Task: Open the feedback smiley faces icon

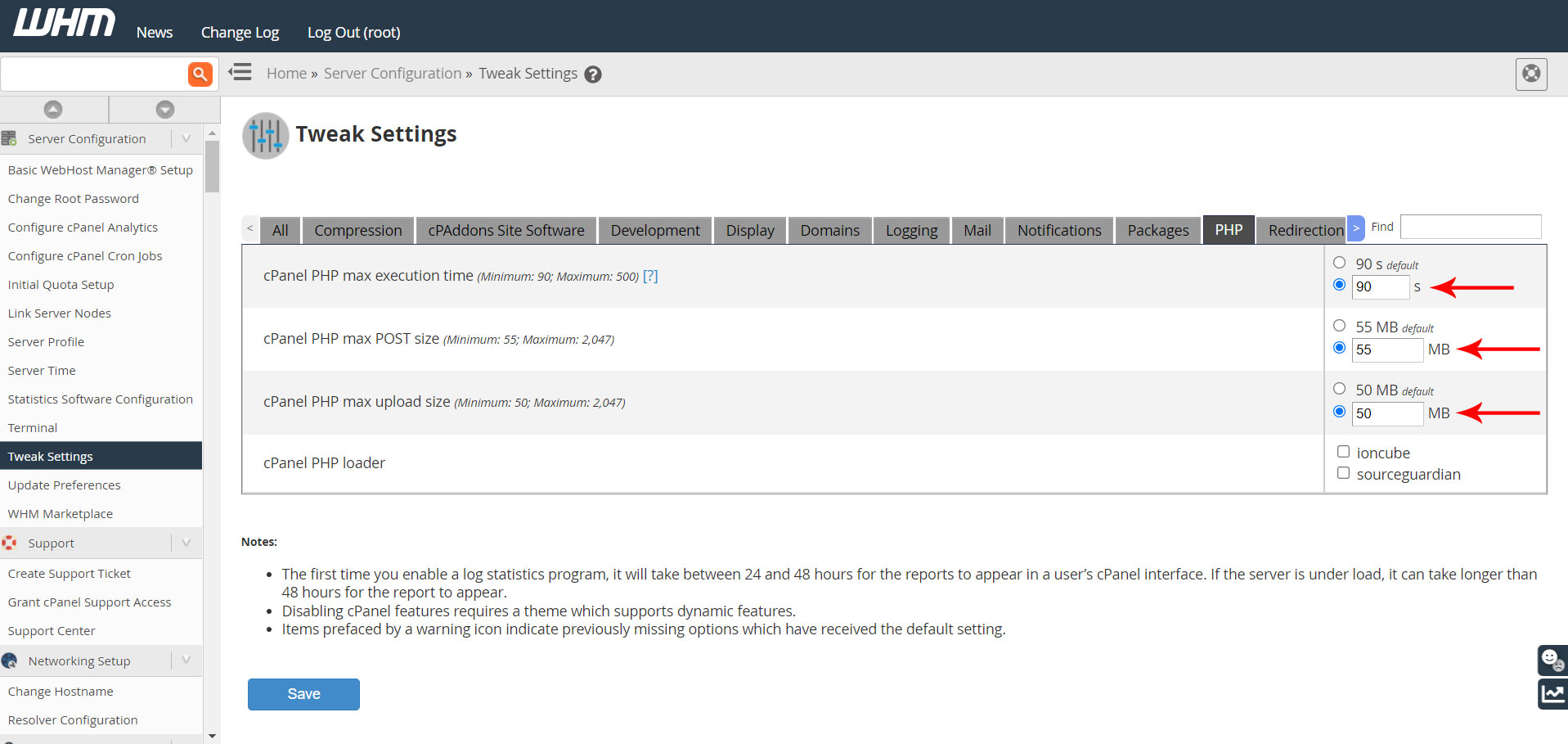Action: click(1552, 659)
